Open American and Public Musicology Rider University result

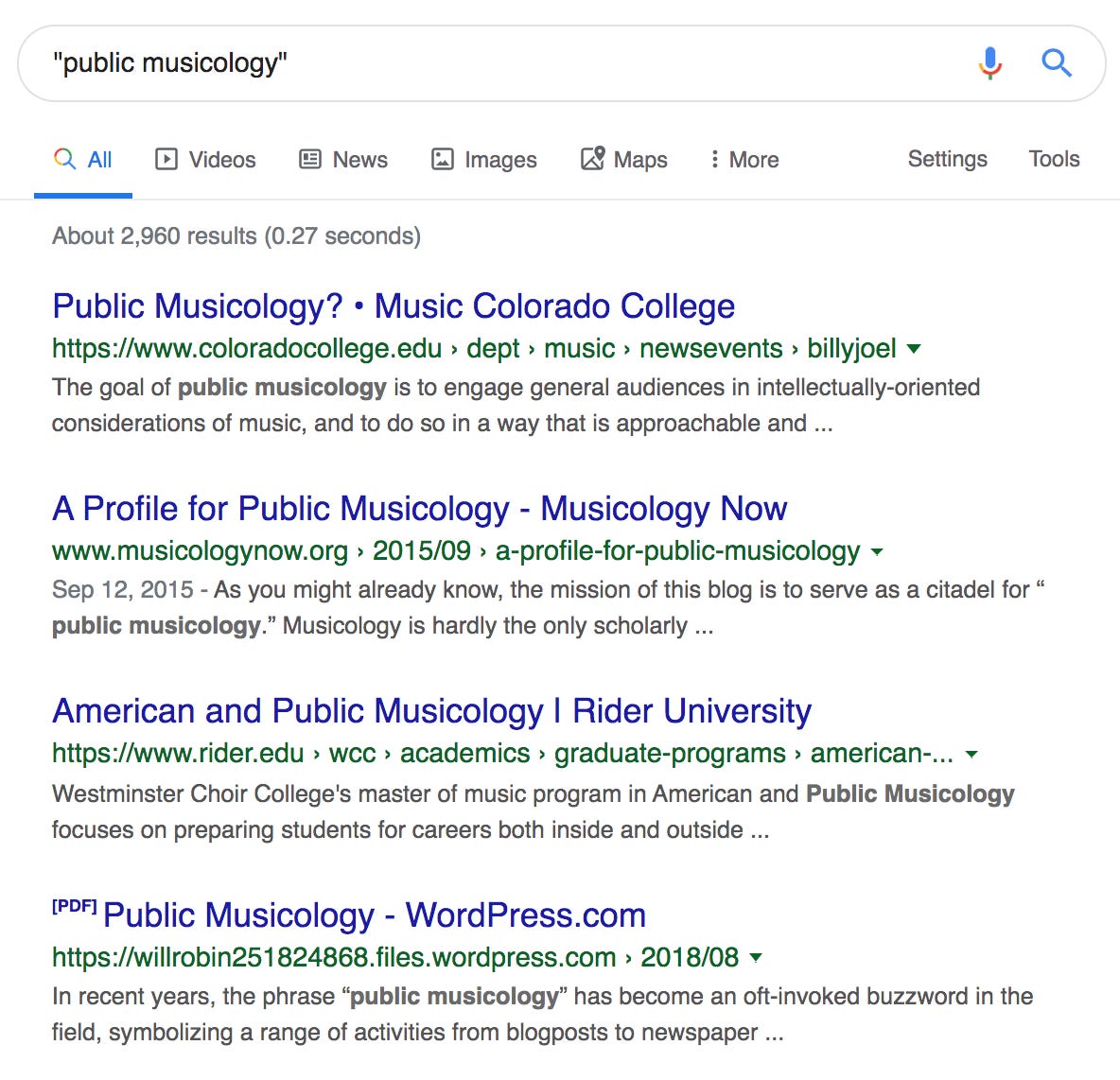tap(431, 711)
